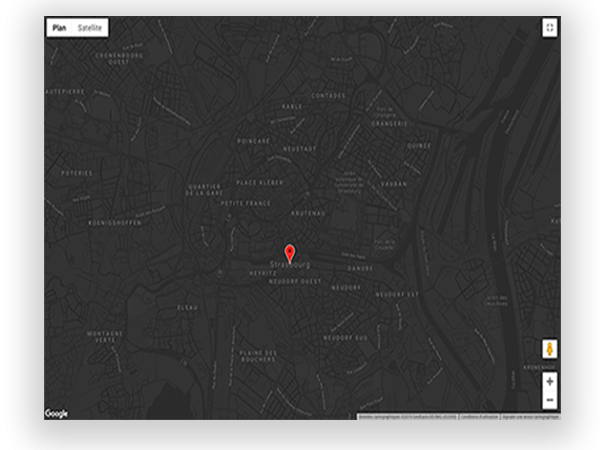
Task: Click the KOENIGSHOFFEN district label
Action: (x=115, y=223)
